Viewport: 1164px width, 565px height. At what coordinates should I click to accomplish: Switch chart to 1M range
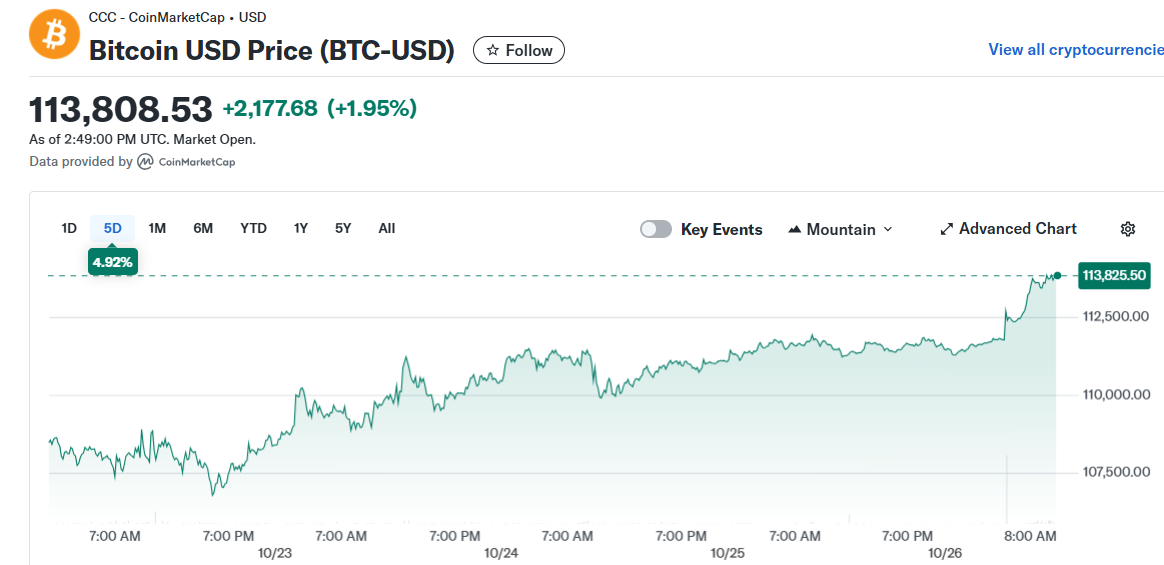coord(157,228)
